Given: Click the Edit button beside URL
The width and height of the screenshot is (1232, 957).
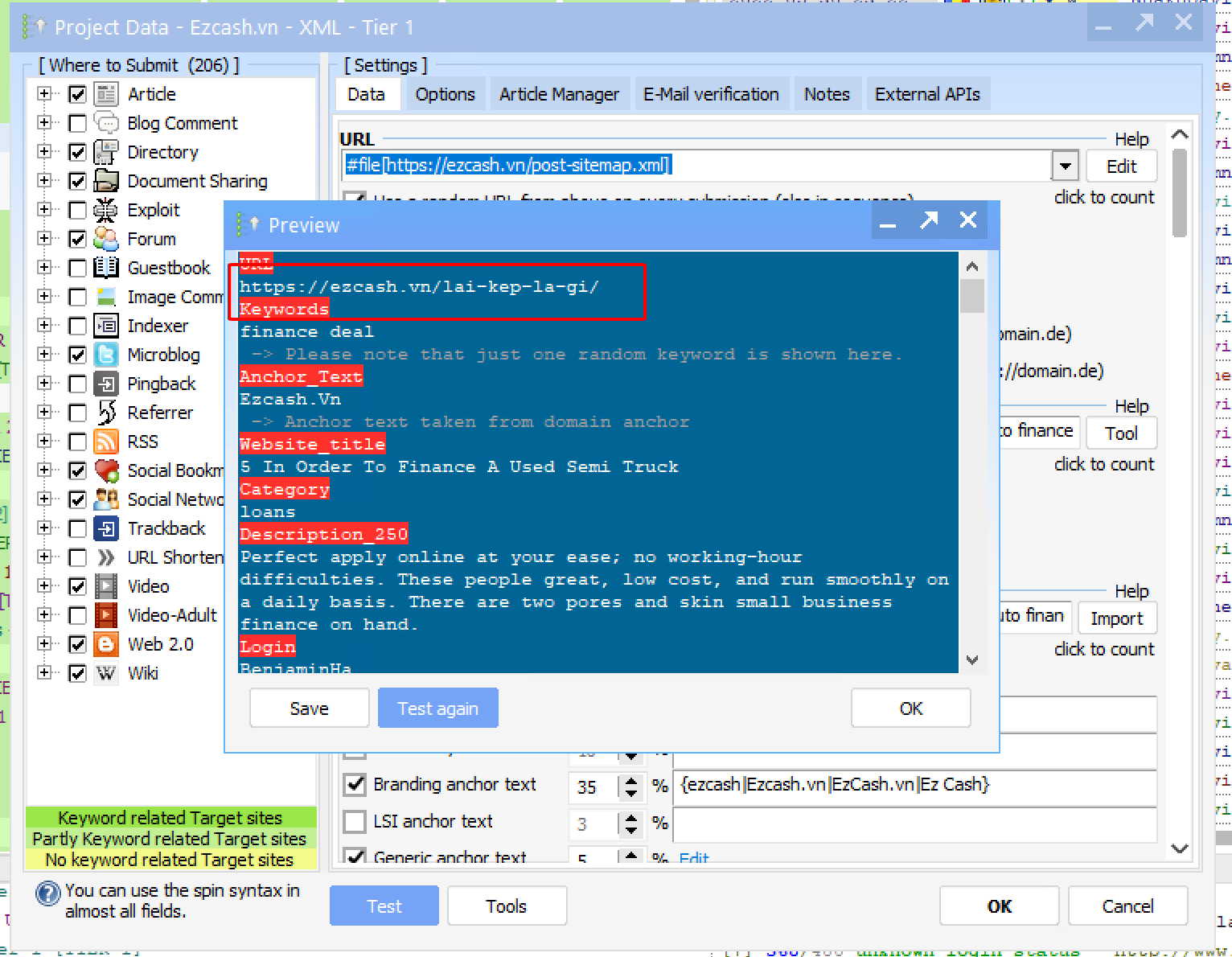Looking at the screenshot, I should tap(1122, 166).
